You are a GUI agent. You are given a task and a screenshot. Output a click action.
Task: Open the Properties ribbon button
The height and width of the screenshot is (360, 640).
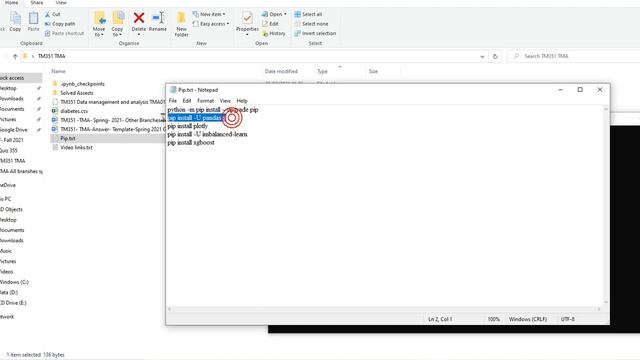[247, 23]
